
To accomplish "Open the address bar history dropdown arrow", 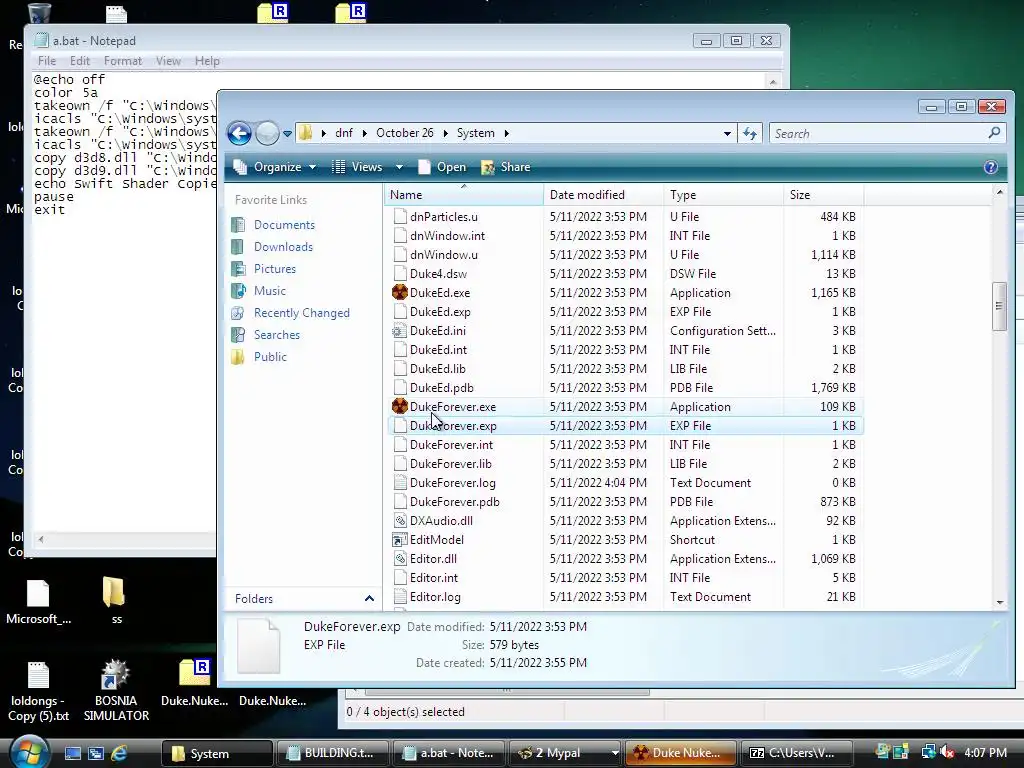I will tap(727, 133).
